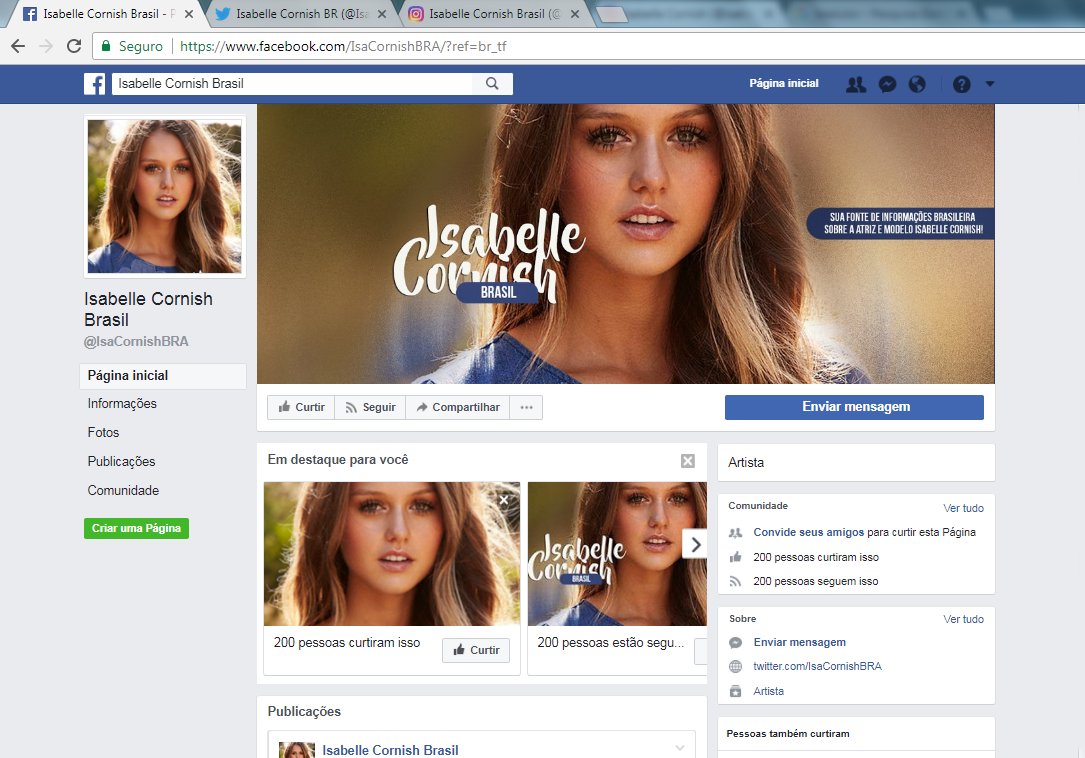The image size is (1085, 758).
Task: Click @IsaCornishBRA username under page name
Action: pyautogui.click(x=136, y=341)
